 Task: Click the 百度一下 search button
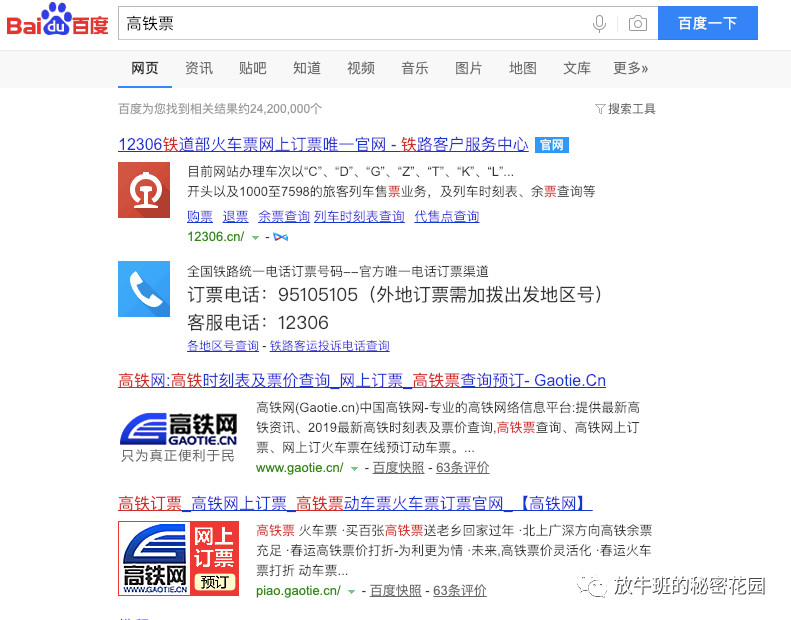pos(708,23)
